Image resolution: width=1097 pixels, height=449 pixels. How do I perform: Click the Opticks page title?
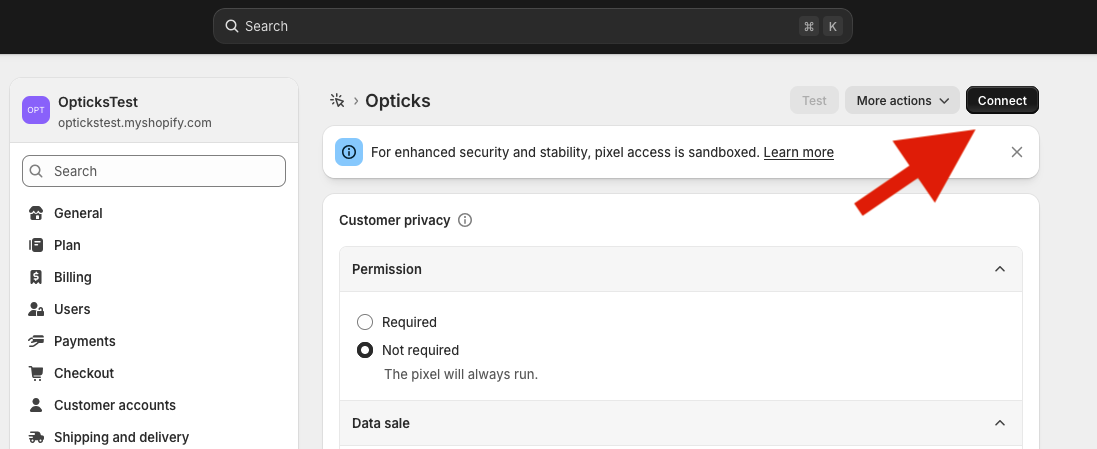(397, 101)
